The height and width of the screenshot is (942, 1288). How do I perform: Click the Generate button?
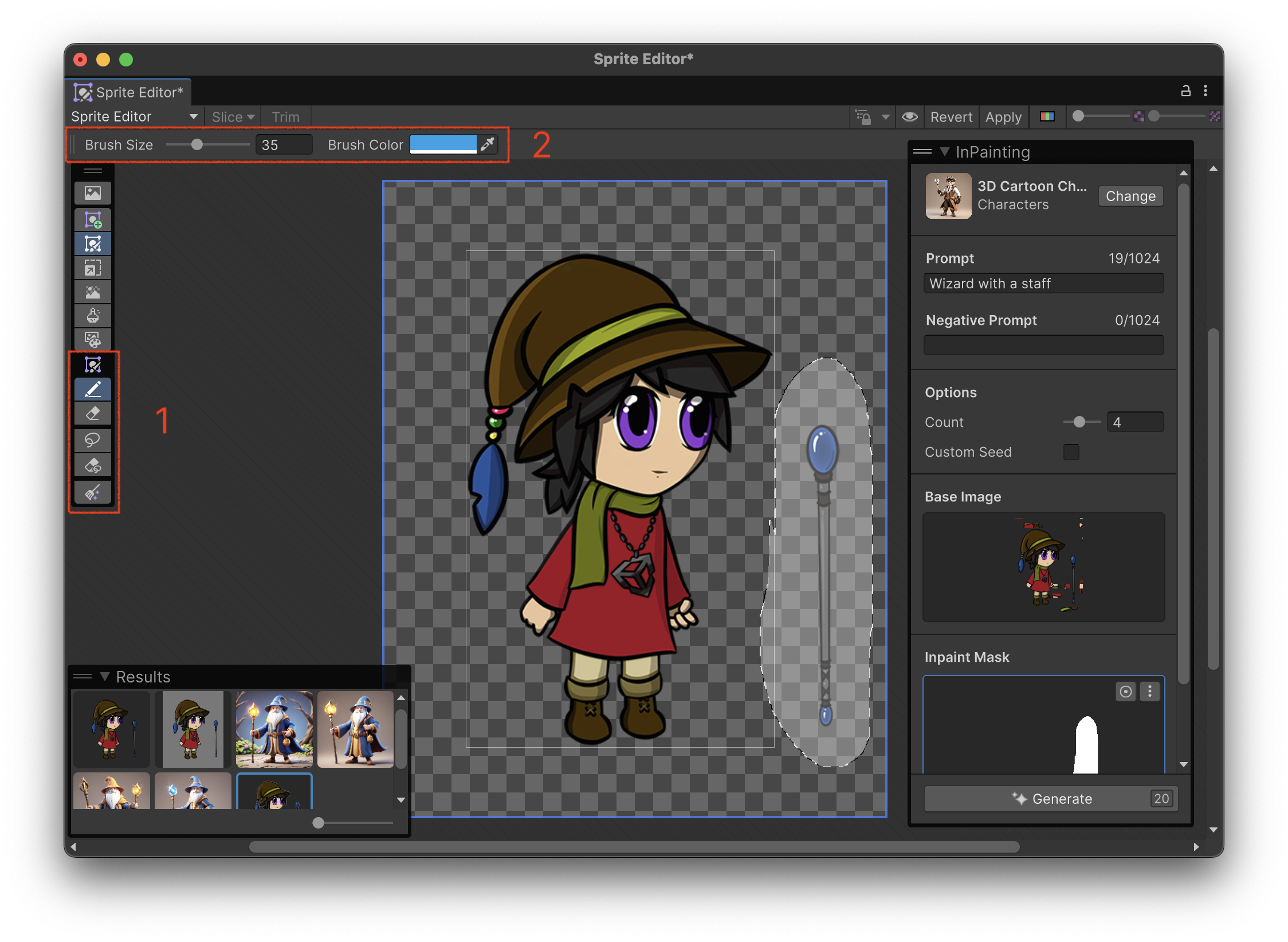[1050, 798]
